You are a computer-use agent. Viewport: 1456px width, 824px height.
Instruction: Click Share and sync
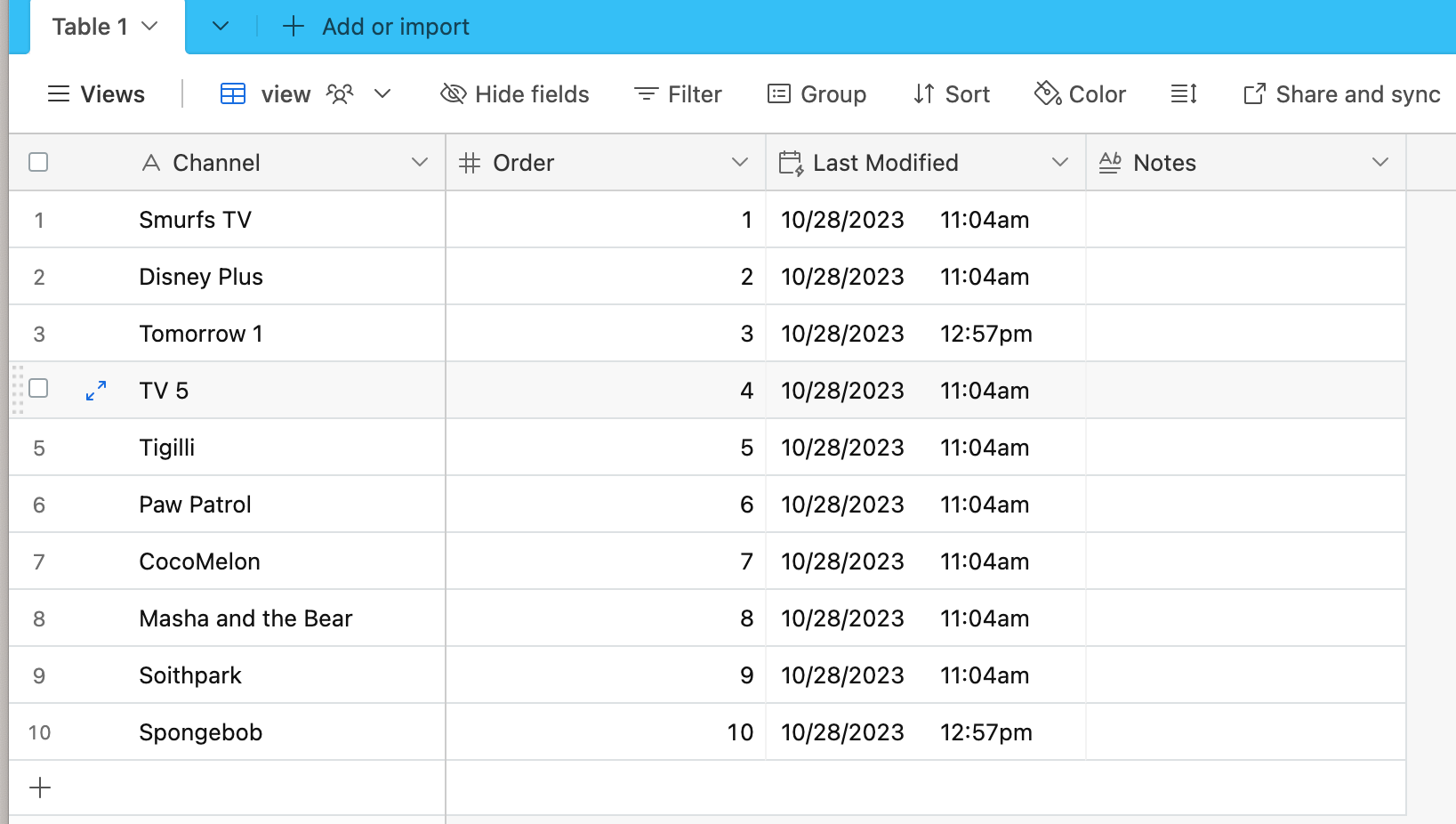tap(1342, 94)
